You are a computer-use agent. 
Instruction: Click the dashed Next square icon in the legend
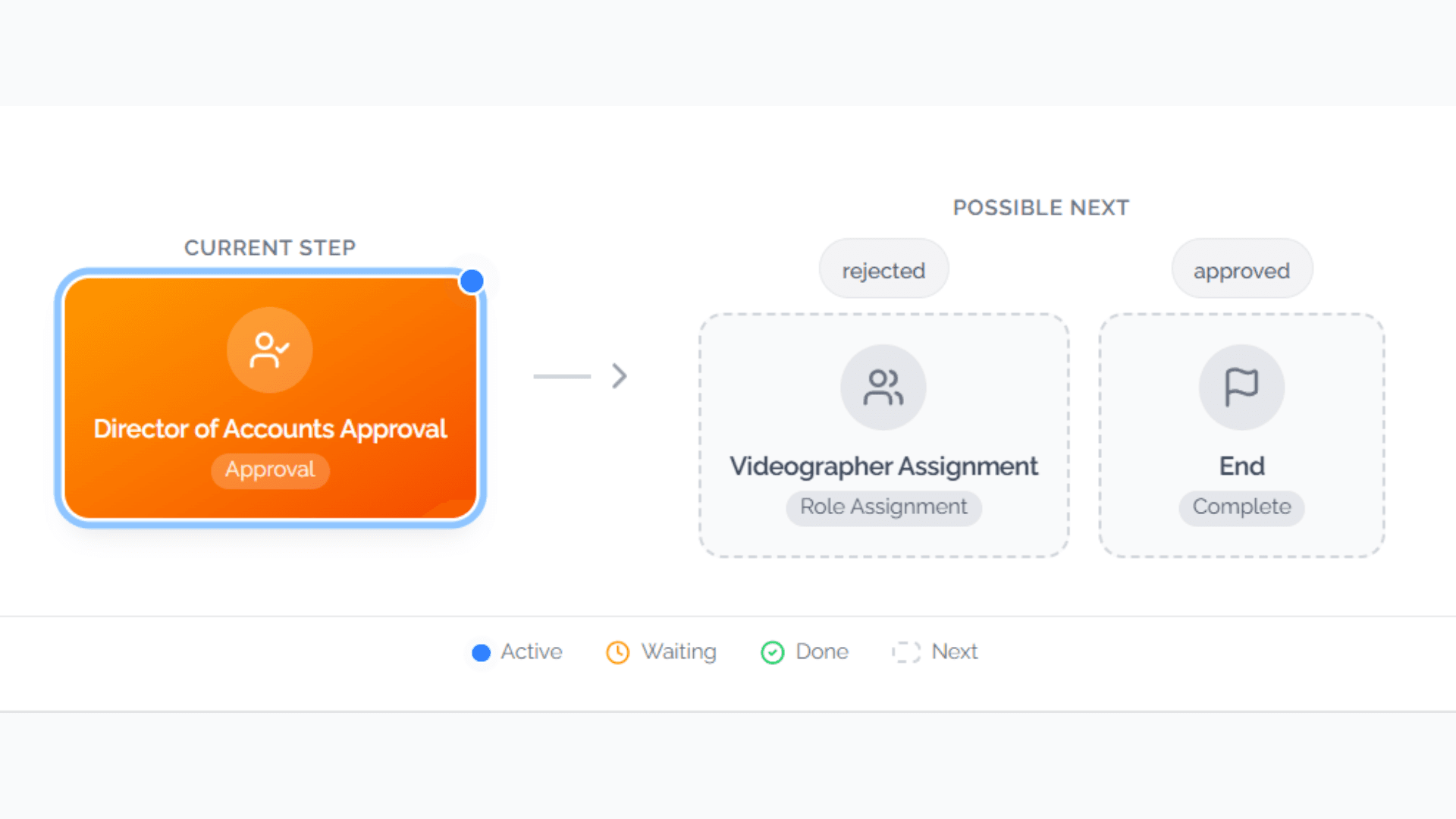[906, 652]
